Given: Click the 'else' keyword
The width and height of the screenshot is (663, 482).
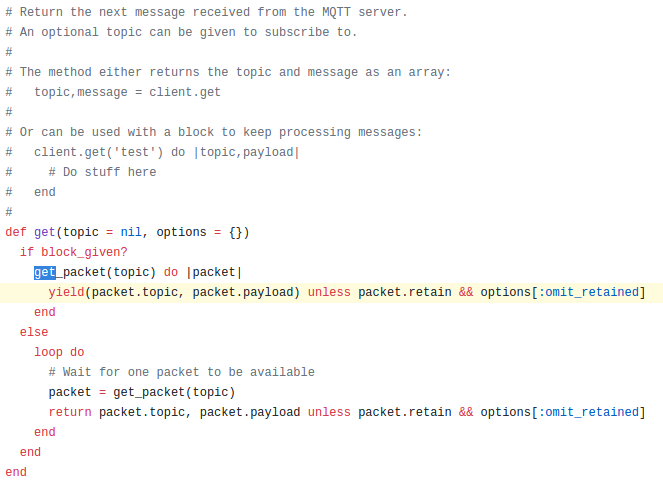Looking at the screenshot, I should coord(34,332).
